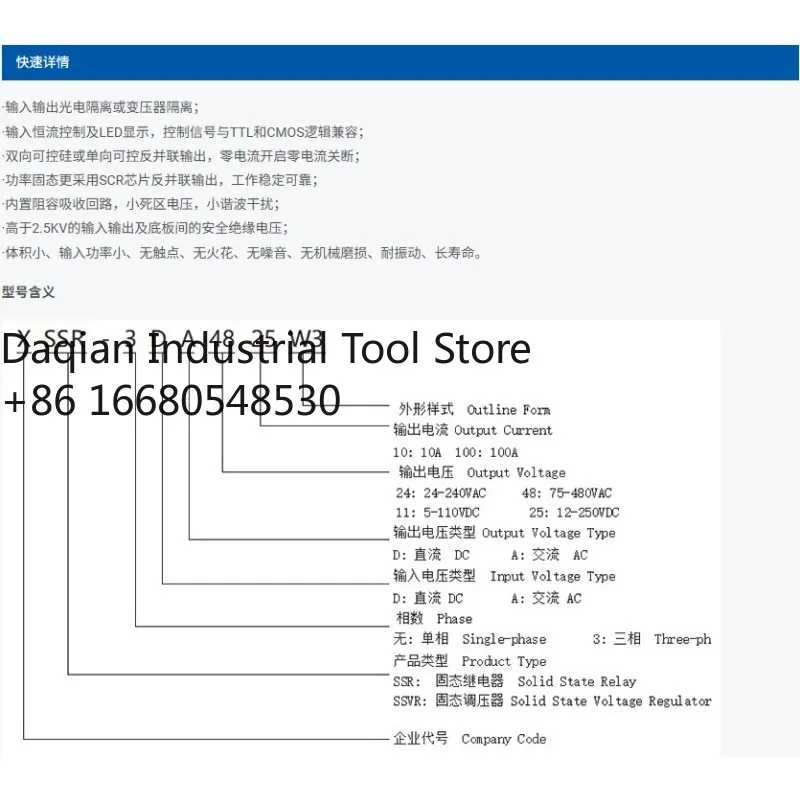Select 'SSR: 固态继电器 Solid State Relay'
Screen dimensions: 800x800
pyautogui.click(x=515, y=682)
